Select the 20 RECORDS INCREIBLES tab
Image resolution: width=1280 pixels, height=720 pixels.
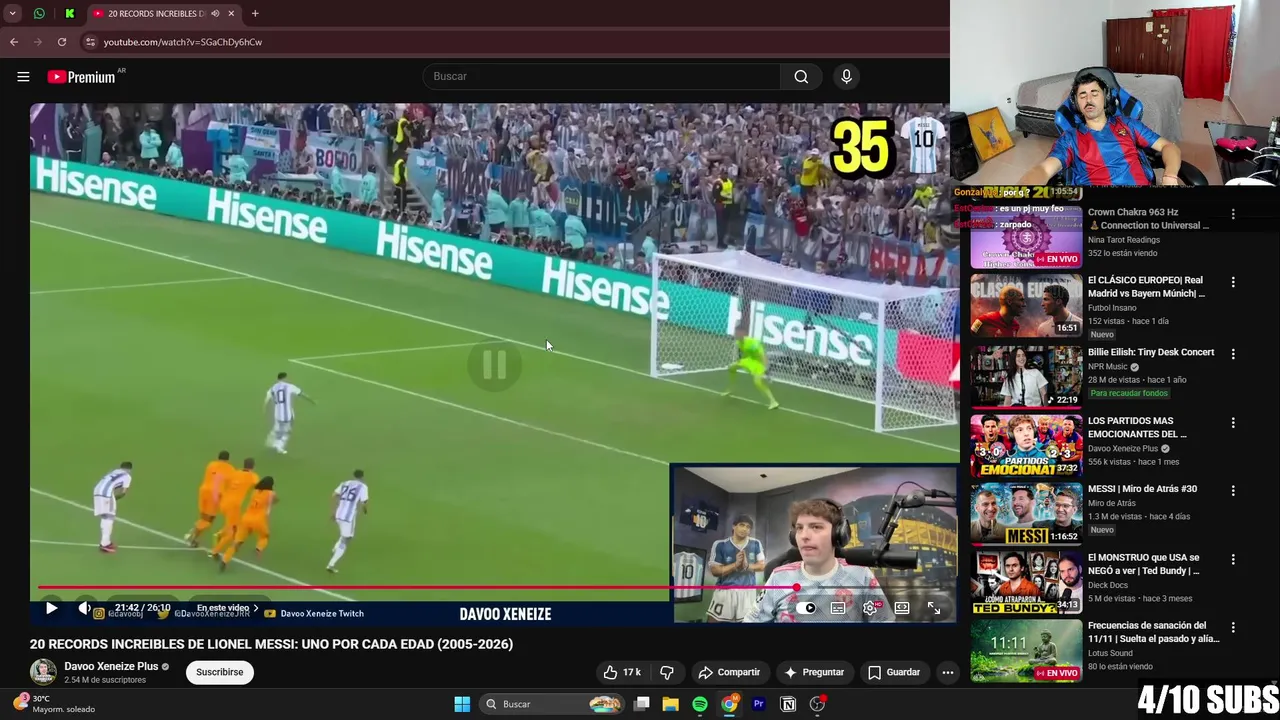155,13
